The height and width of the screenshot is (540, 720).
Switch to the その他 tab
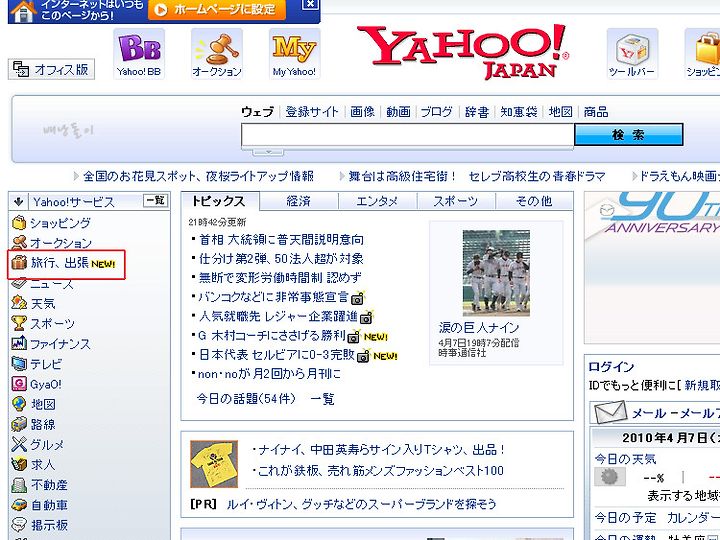tap(534, 201)
